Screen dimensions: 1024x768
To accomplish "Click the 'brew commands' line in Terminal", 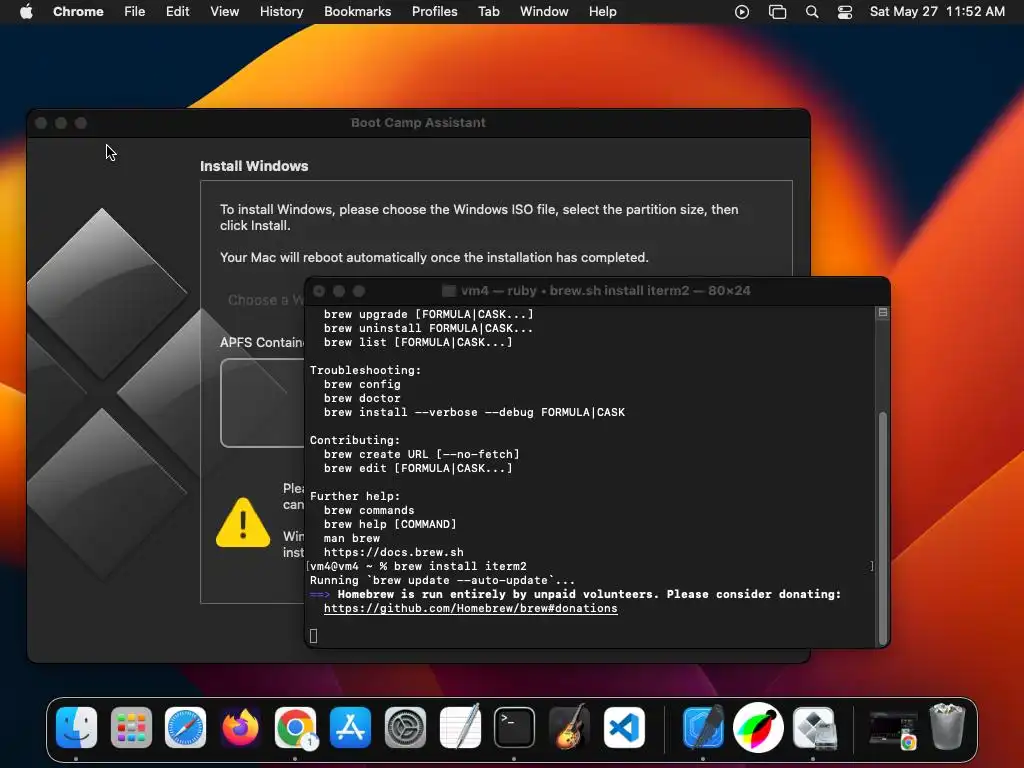I will point(369,510).
